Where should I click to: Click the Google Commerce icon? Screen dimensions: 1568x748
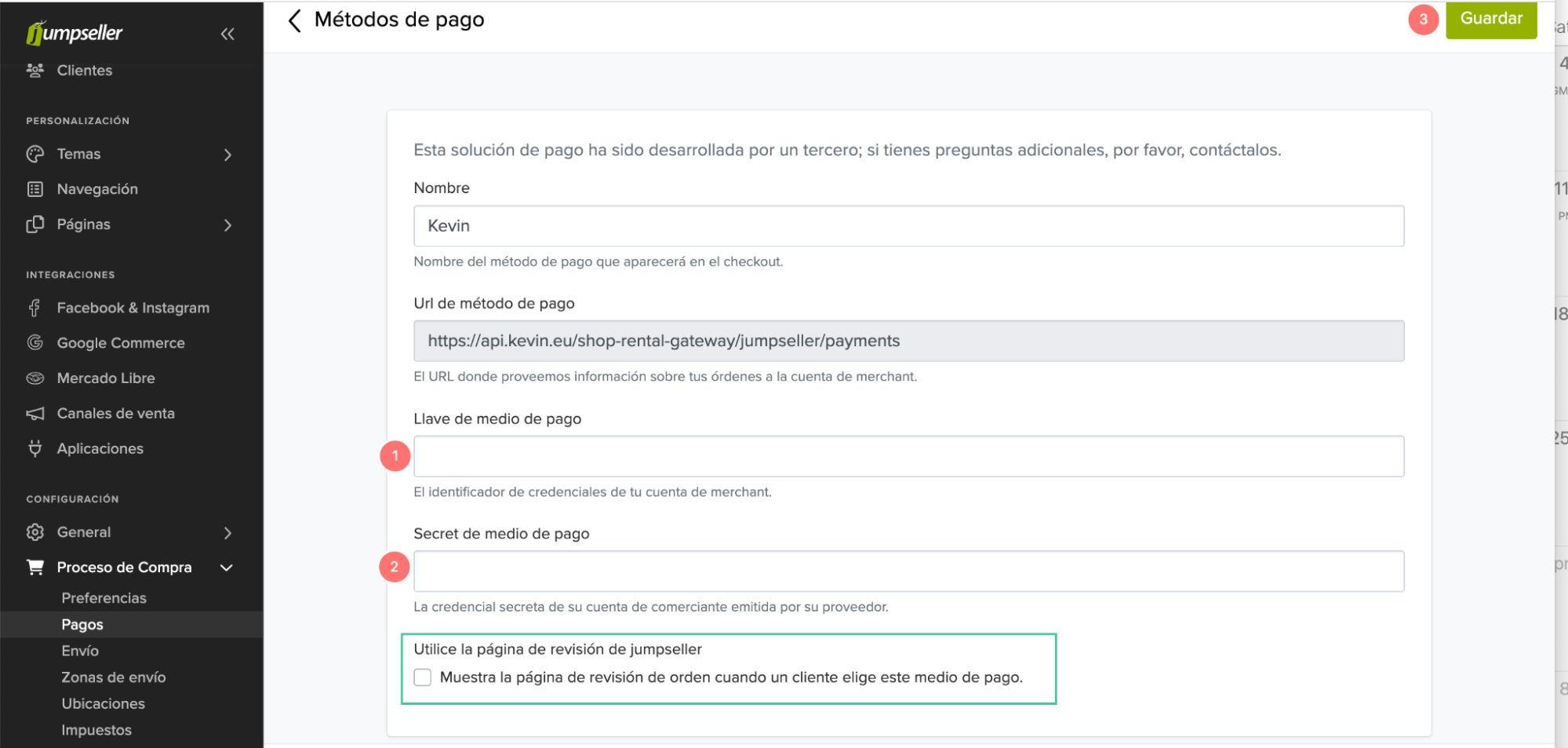click(35, 343)
